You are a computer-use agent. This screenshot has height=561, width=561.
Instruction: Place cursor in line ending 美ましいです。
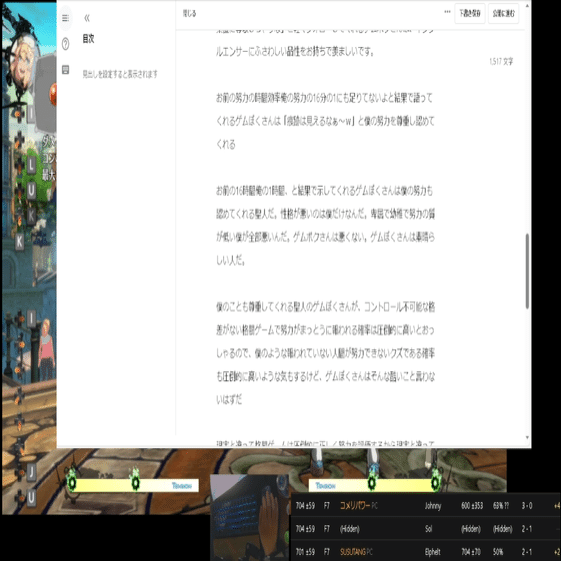(x=296, y=52)
